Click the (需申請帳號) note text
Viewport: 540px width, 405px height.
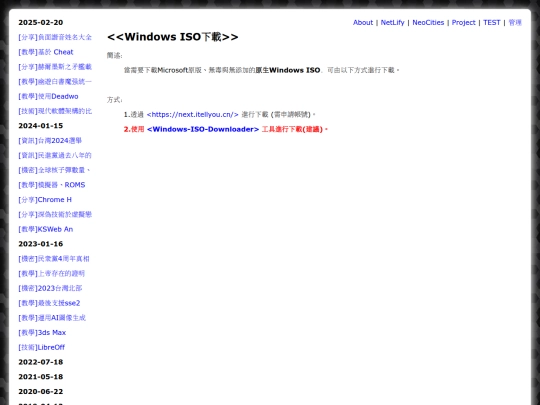pos(290,114)
